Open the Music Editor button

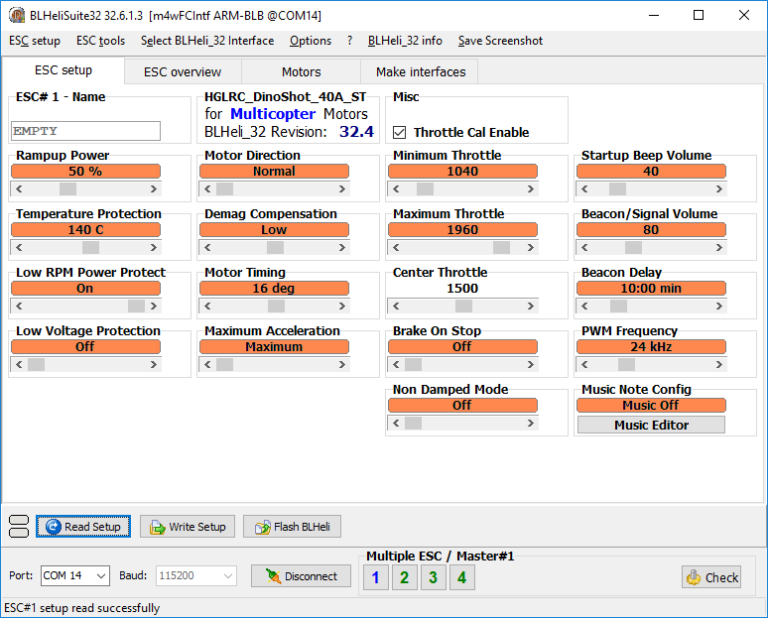650,425
